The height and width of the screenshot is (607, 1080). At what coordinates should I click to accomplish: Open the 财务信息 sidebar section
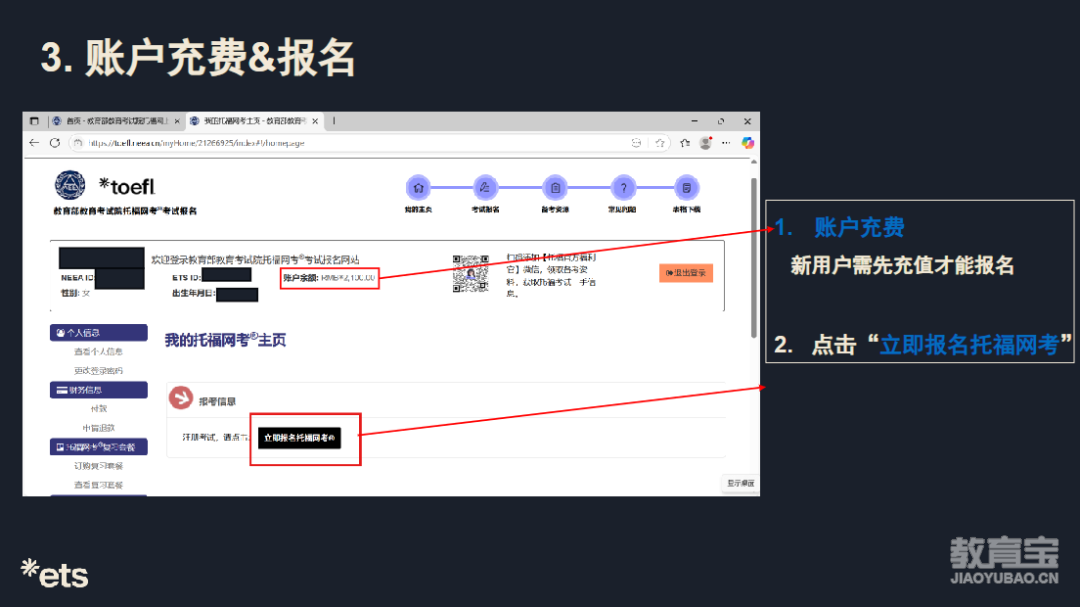(98, 390)
